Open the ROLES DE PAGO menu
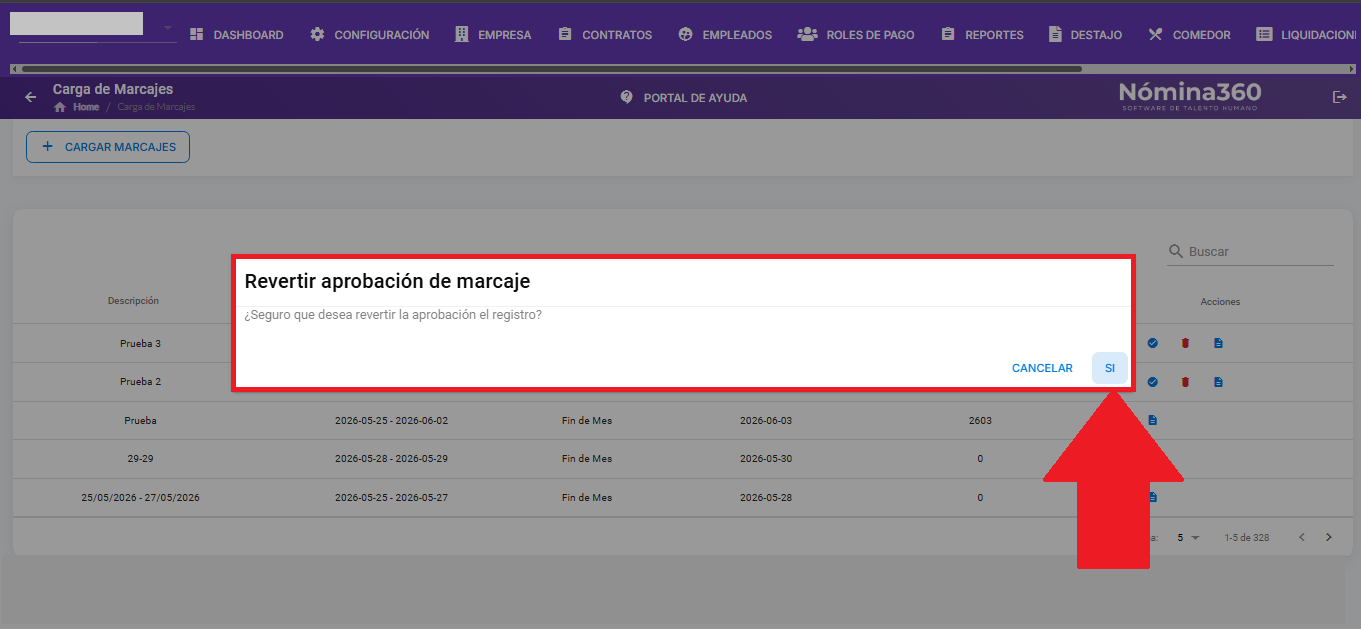 (x=856, y=35)
